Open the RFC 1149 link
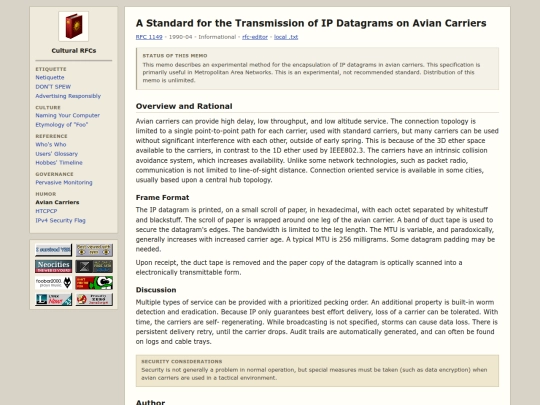This screenshot has height=405, width=540. tap(149, 37)
